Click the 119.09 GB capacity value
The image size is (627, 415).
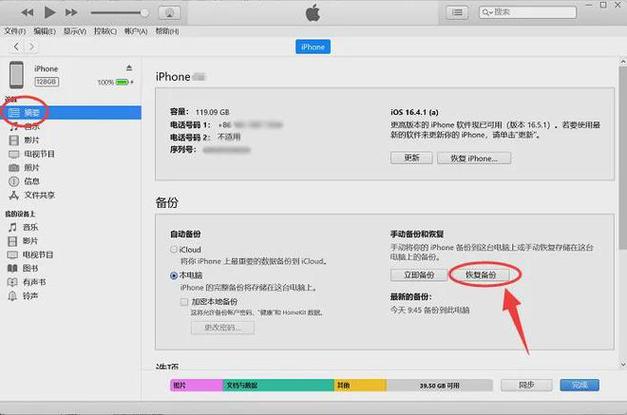point(212,112)
